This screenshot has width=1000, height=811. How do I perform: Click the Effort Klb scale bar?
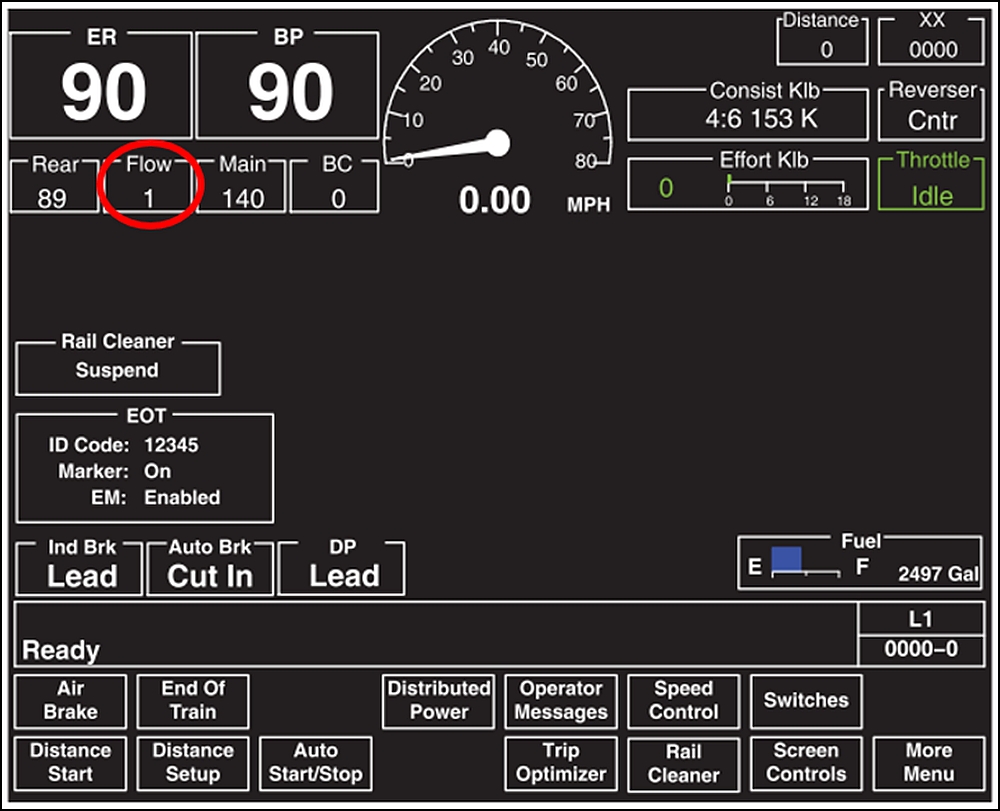(x=787, y=188)
